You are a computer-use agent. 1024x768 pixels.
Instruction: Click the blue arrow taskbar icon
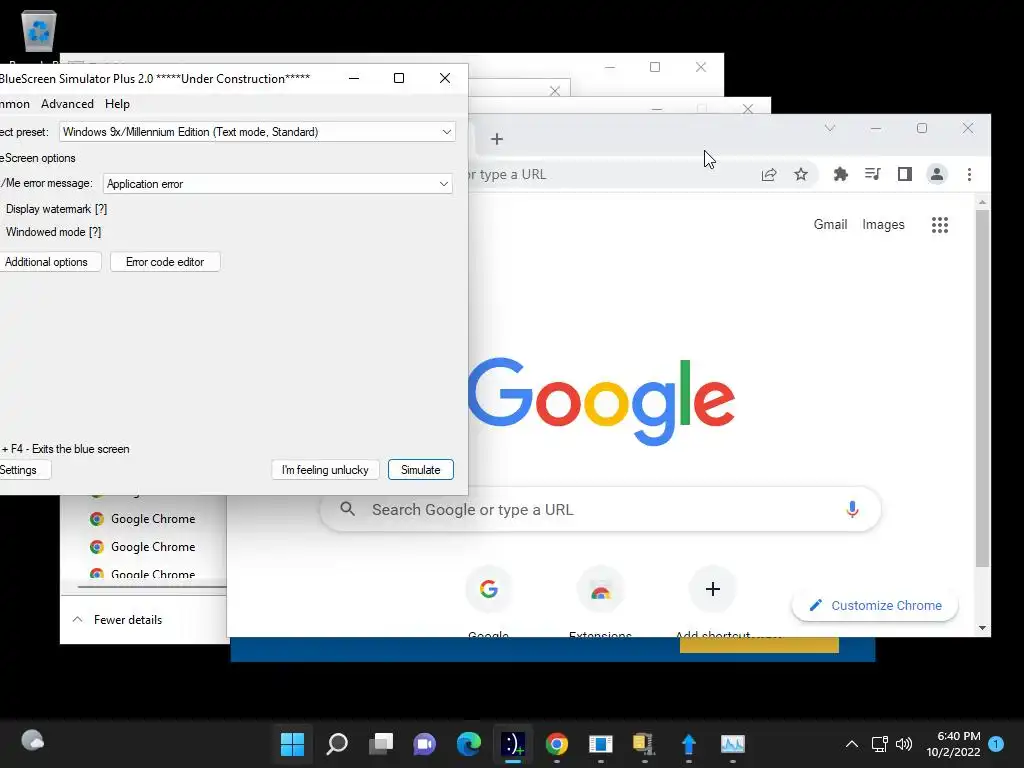point(688,744)
